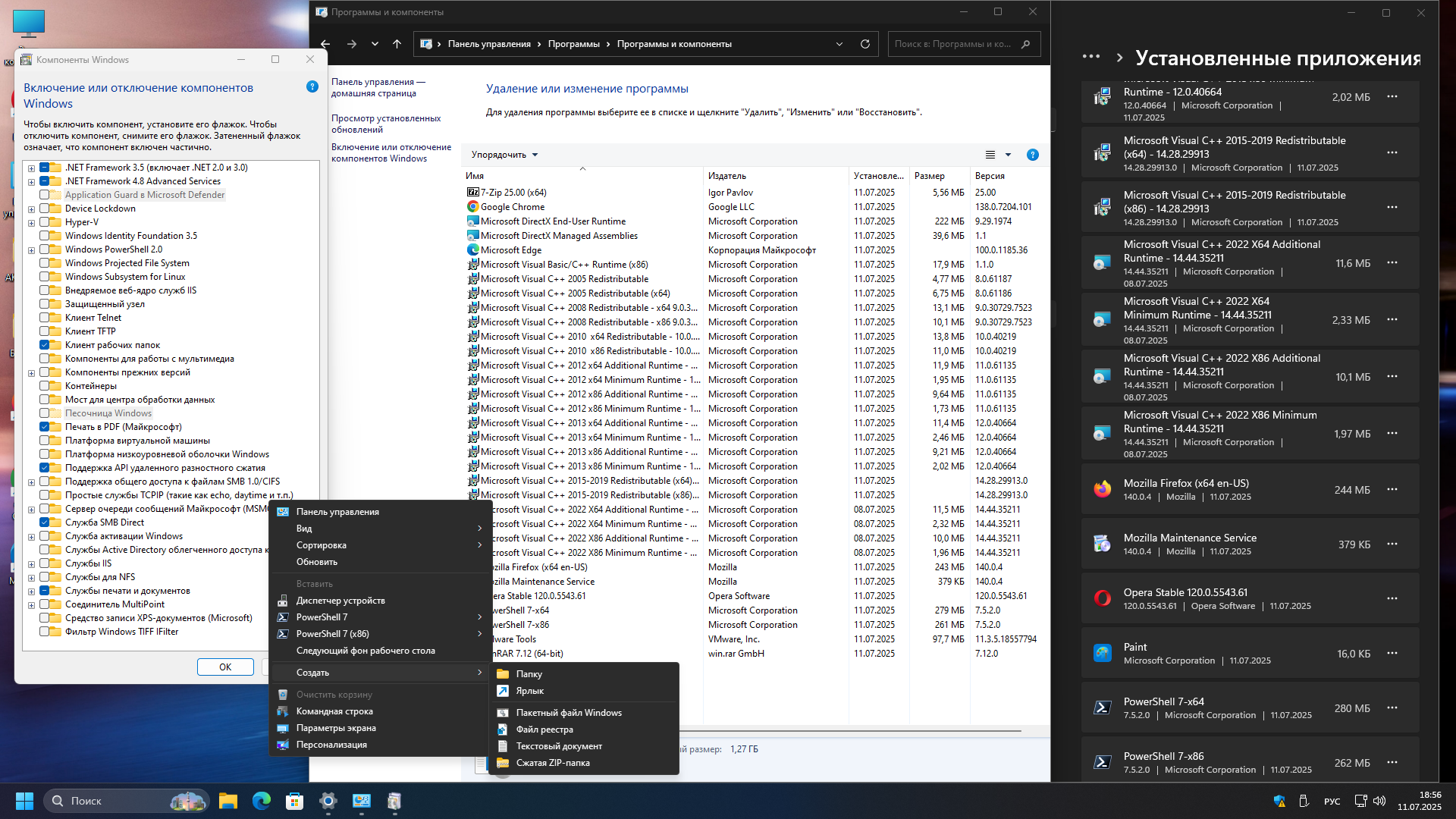Choose Обновить in context menu
The width and height of the screenshot is (1456, 819).
tap(379, 562)
